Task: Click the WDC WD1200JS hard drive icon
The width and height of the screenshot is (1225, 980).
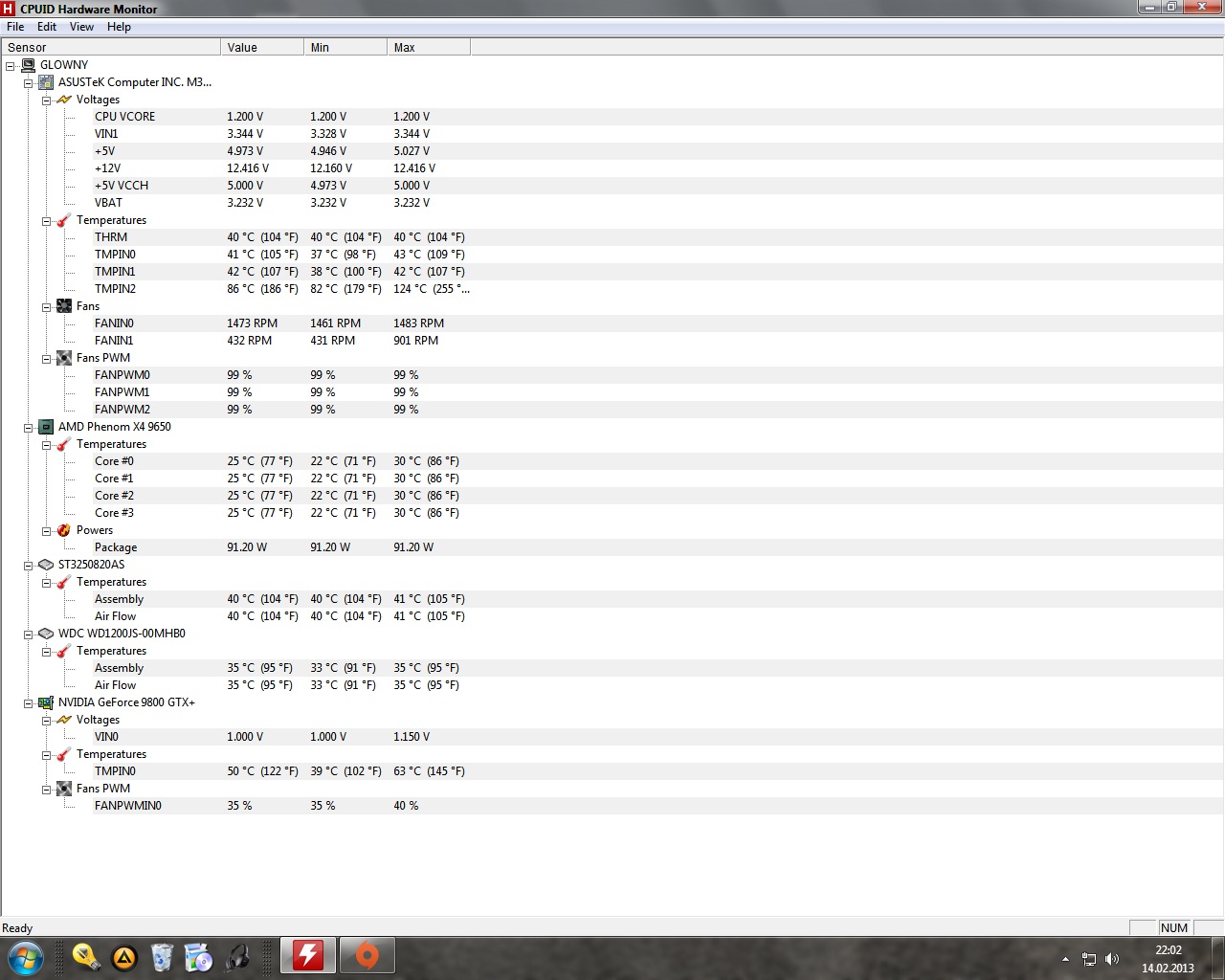Action: coord(46,634)
